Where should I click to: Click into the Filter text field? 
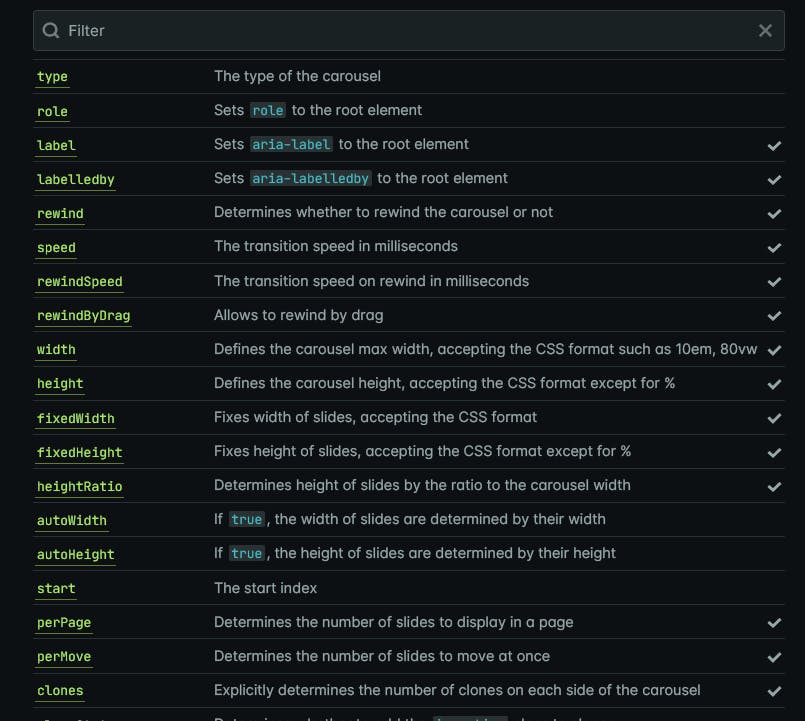tap(400, 31)
